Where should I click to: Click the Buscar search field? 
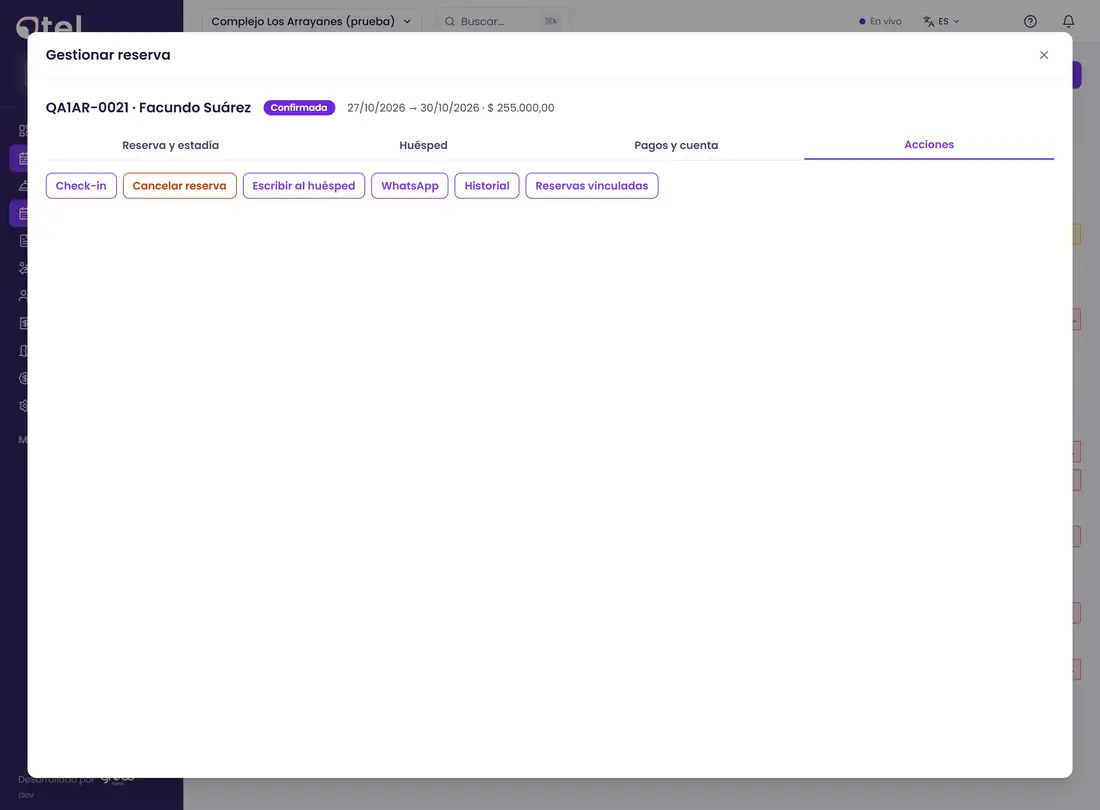click(502, 21)
